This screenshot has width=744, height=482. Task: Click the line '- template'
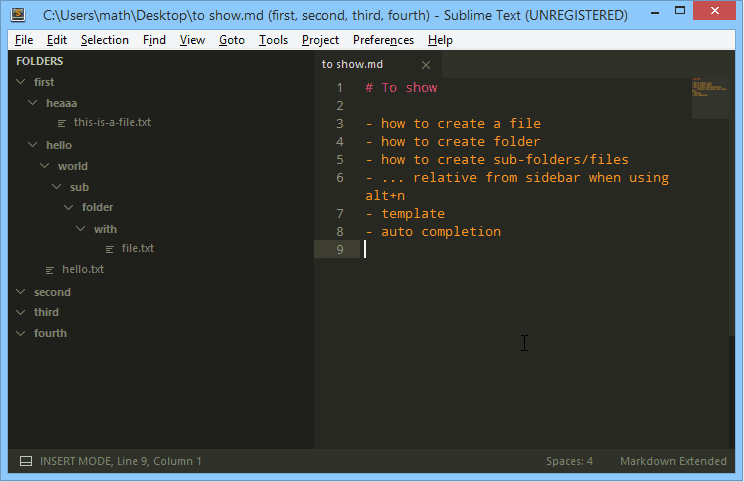point(405,214)
